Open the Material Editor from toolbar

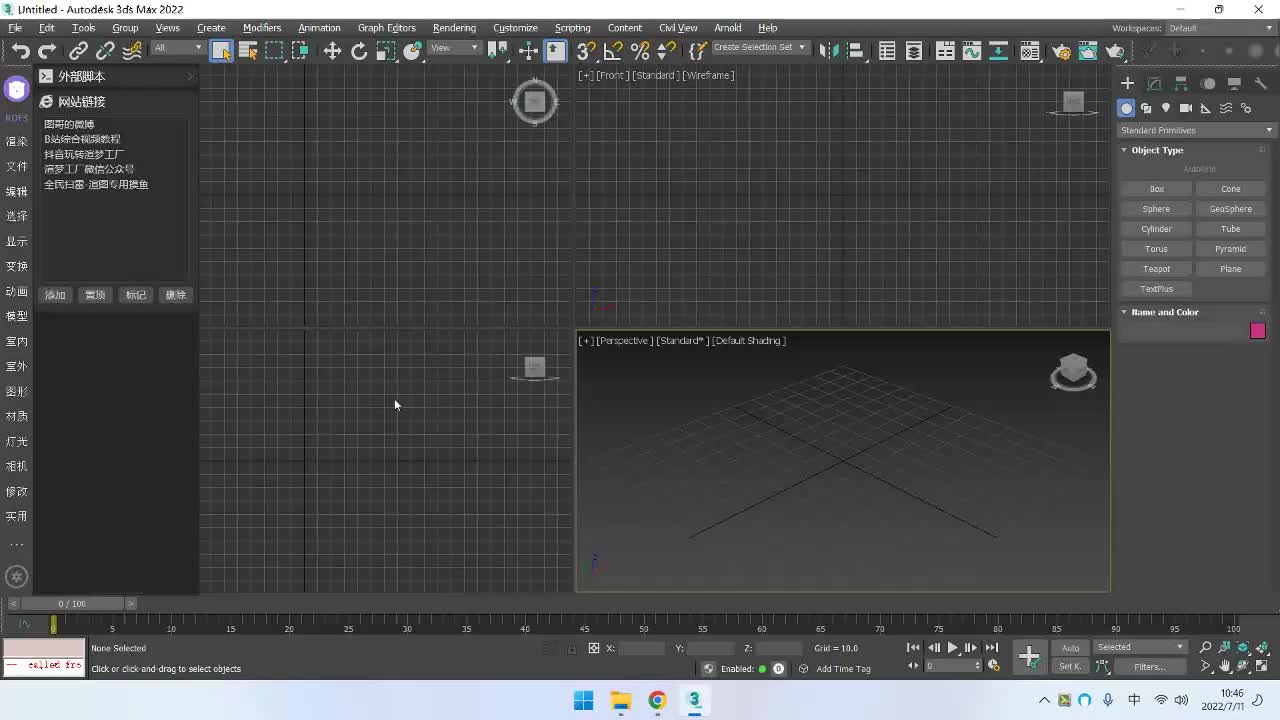(1030, 51)
